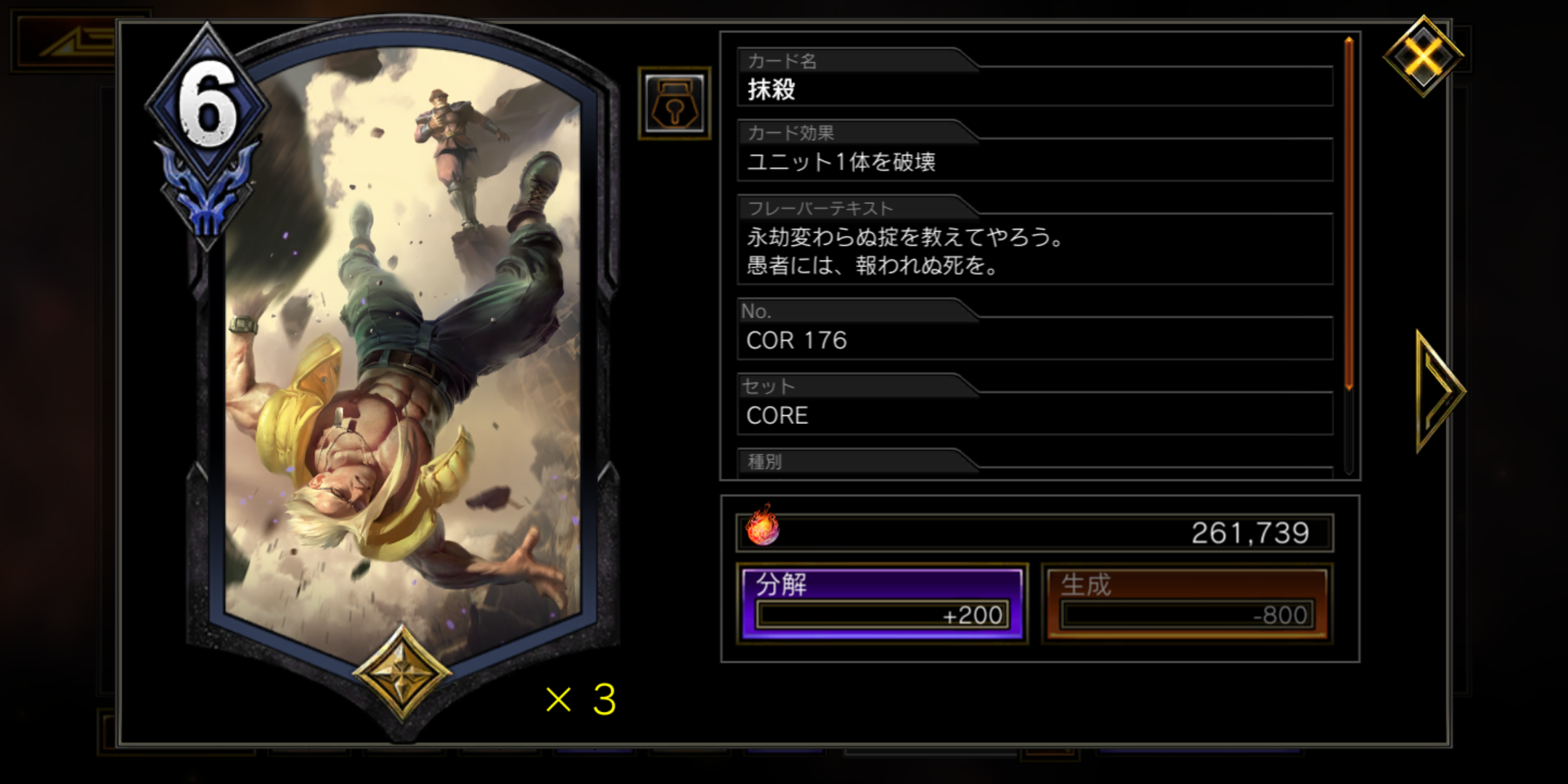The image size is (1568, 784).
Task: Click the fire orb currency icon
Action: pos(761,526)
